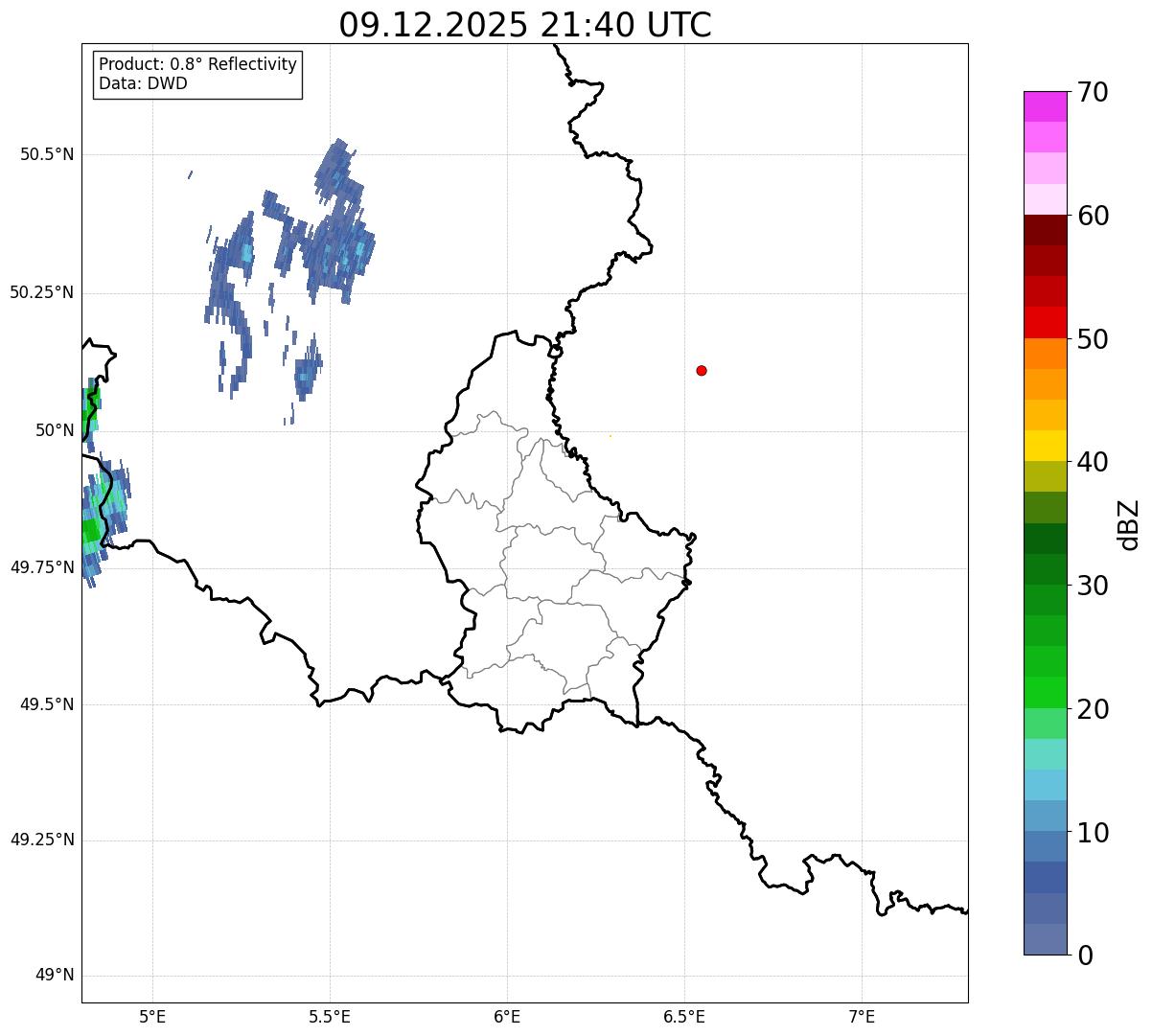Viewport: 1152px width, 1036px height.
Task: Click the olive colorbar segment below 40
Action: click(1046, 476)
